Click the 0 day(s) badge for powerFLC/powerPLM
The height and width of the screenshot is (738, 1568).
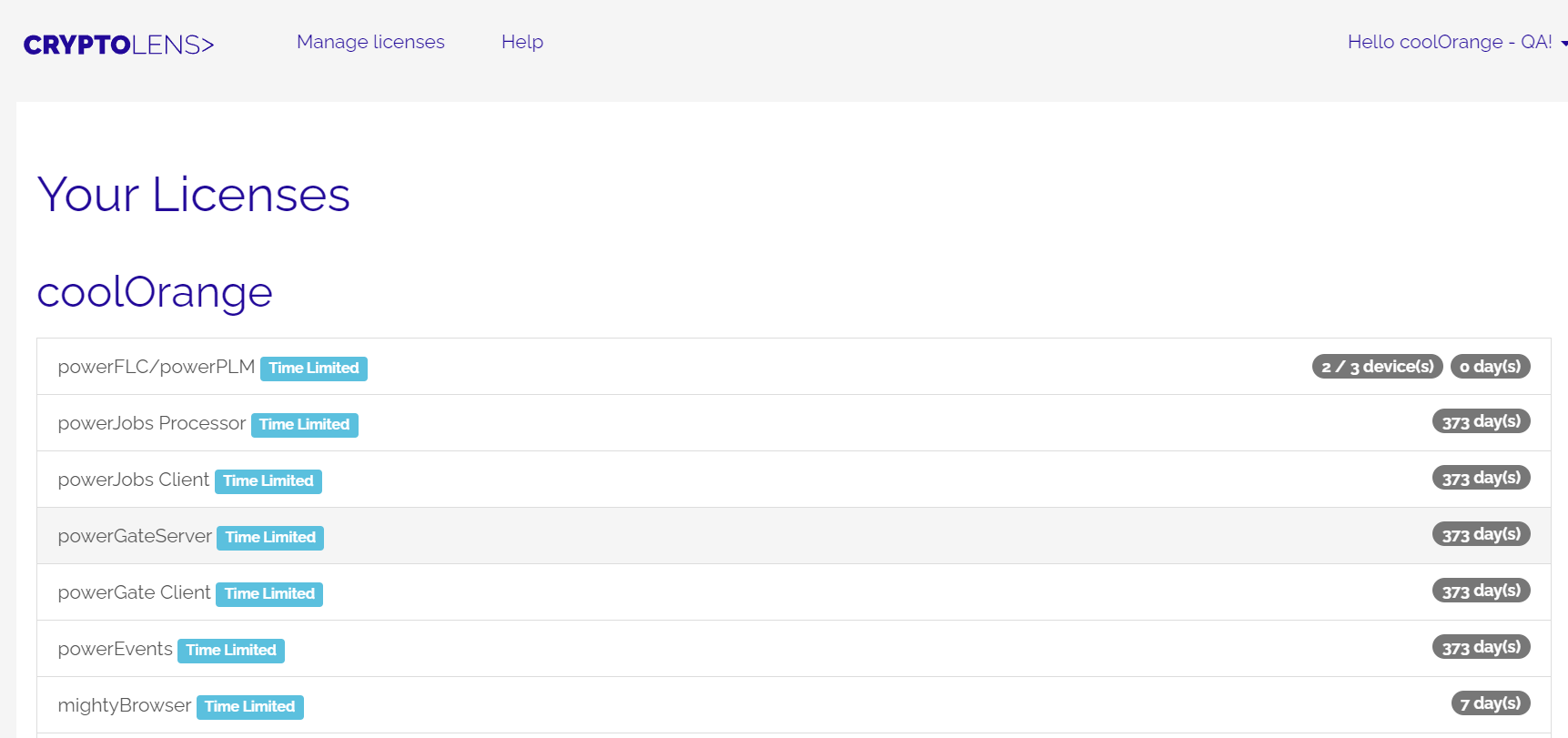(1491, 367)
